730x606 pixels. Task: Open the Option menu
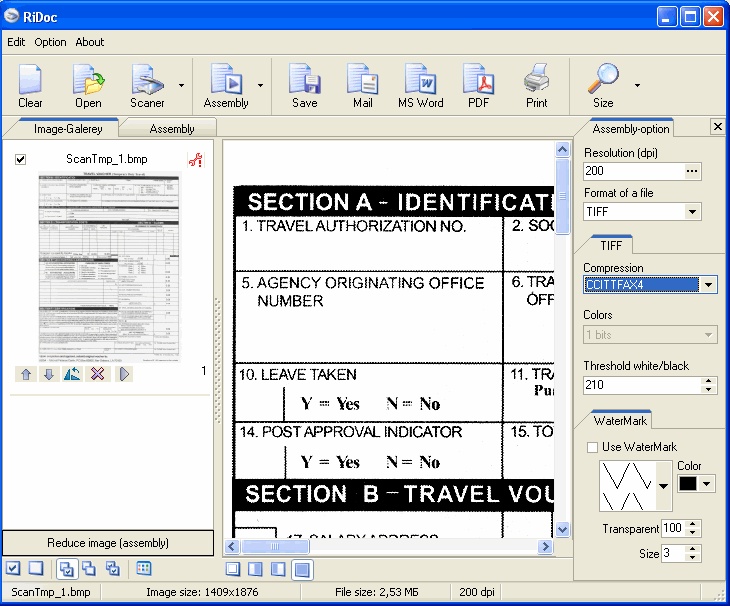click(x=50, y=42)
